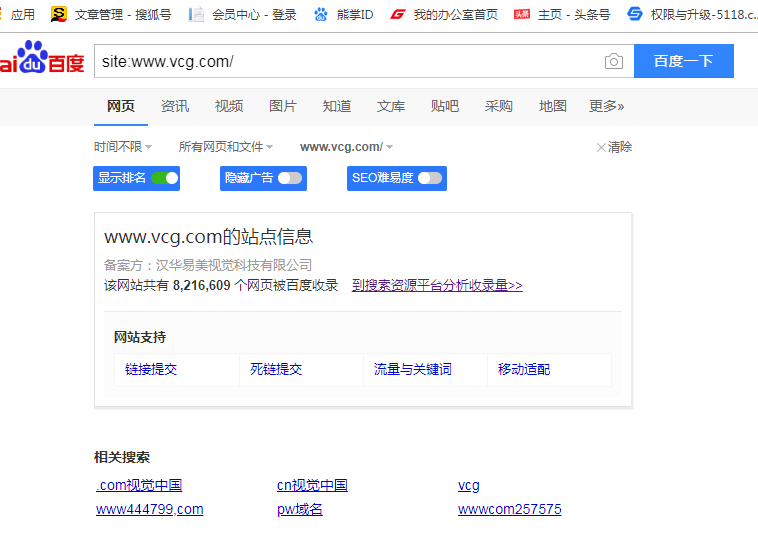758x544 pixels.
Task: Click the Baidu logo
Action: (x=42, y=58)
